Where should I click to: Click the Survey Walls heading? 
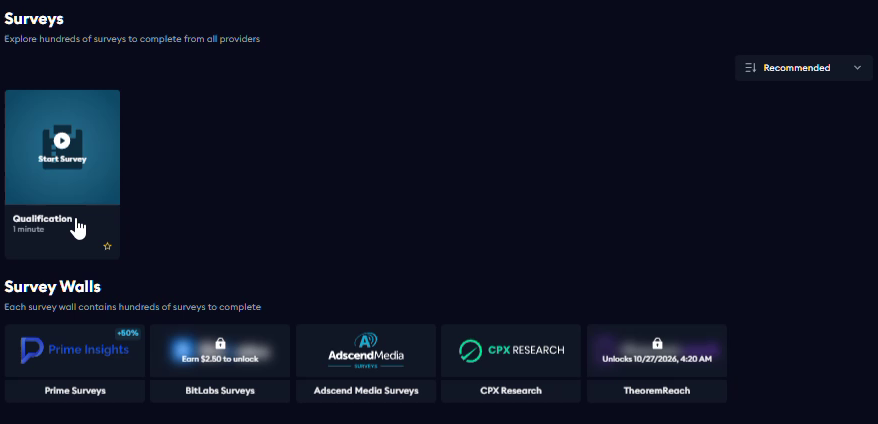click(53, 287)
